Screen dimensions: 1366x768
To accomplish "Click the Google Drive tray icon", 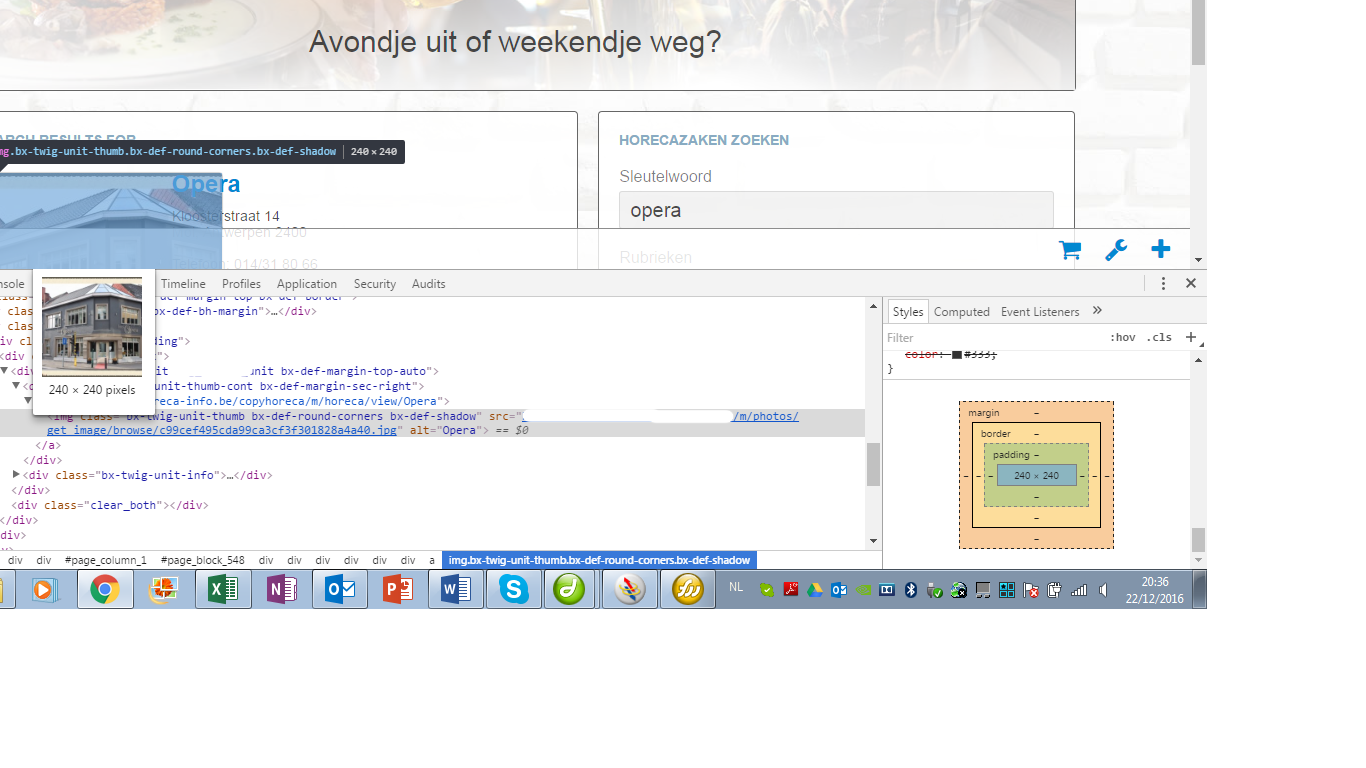I will coord(815,590).
